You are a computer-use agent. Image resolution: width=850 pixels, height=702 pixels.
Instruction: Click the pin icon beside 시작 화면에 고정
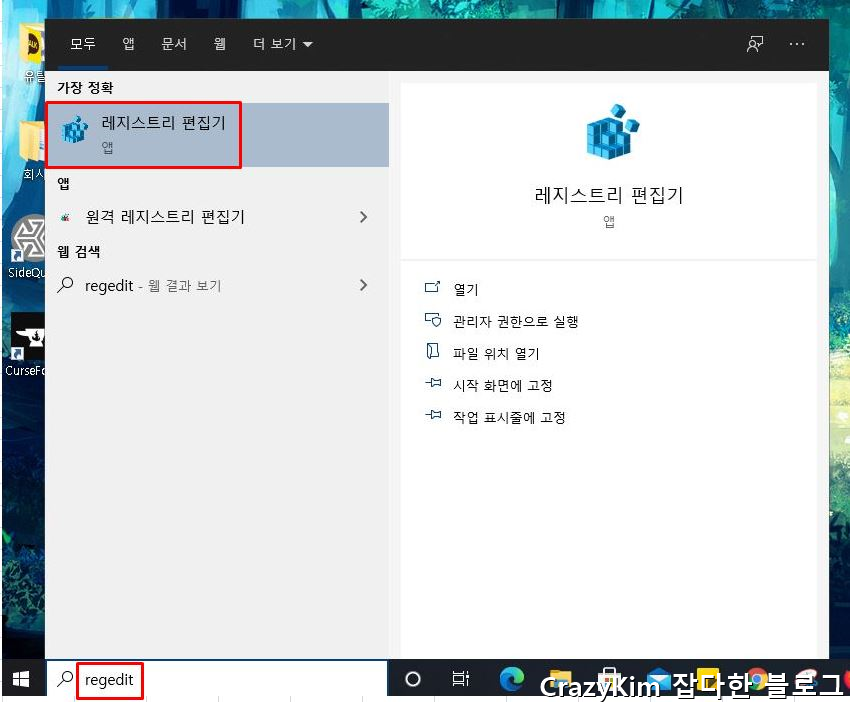433,383
